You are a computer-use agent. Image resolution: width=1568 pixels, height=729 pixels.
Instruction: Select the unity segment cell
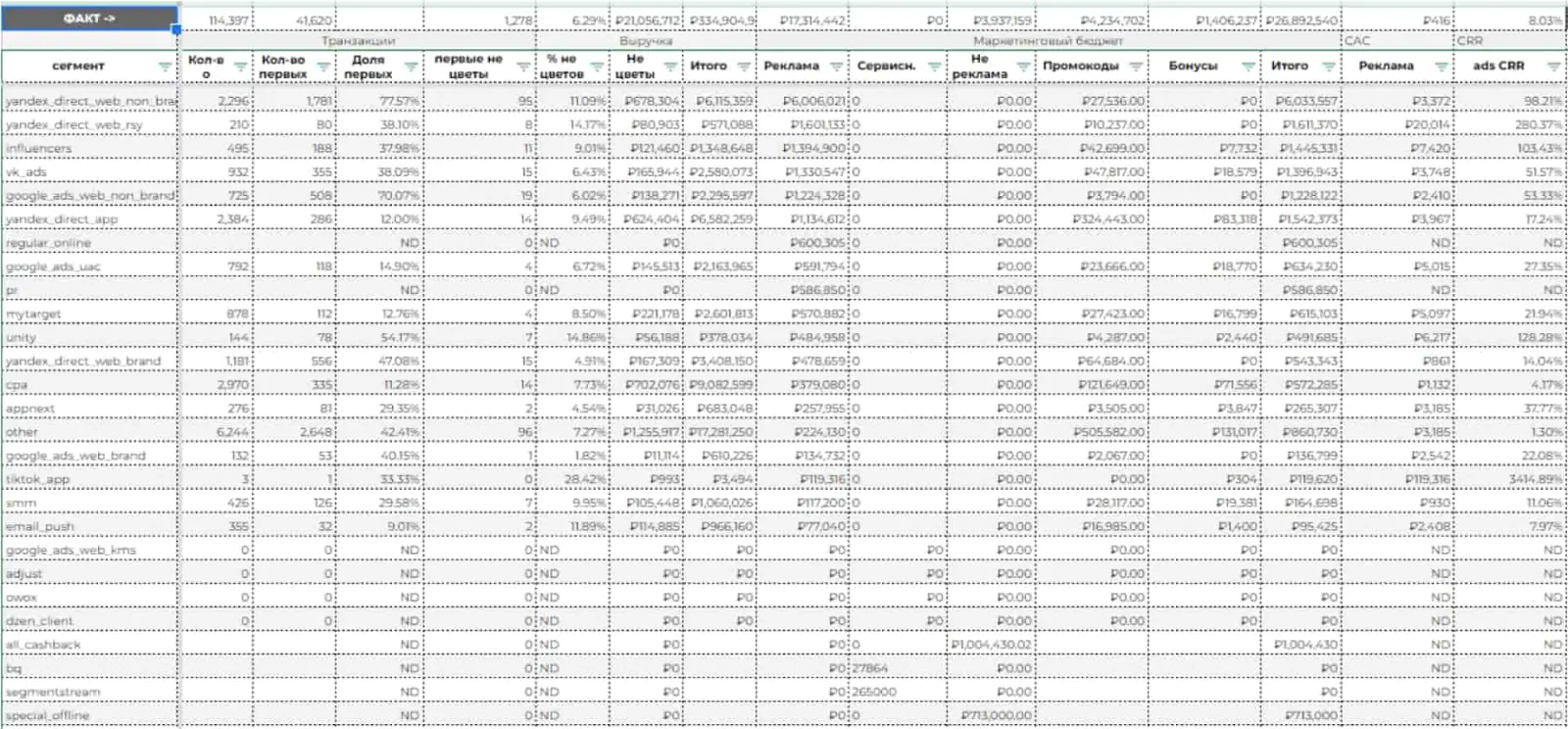(x=90, y=337)
